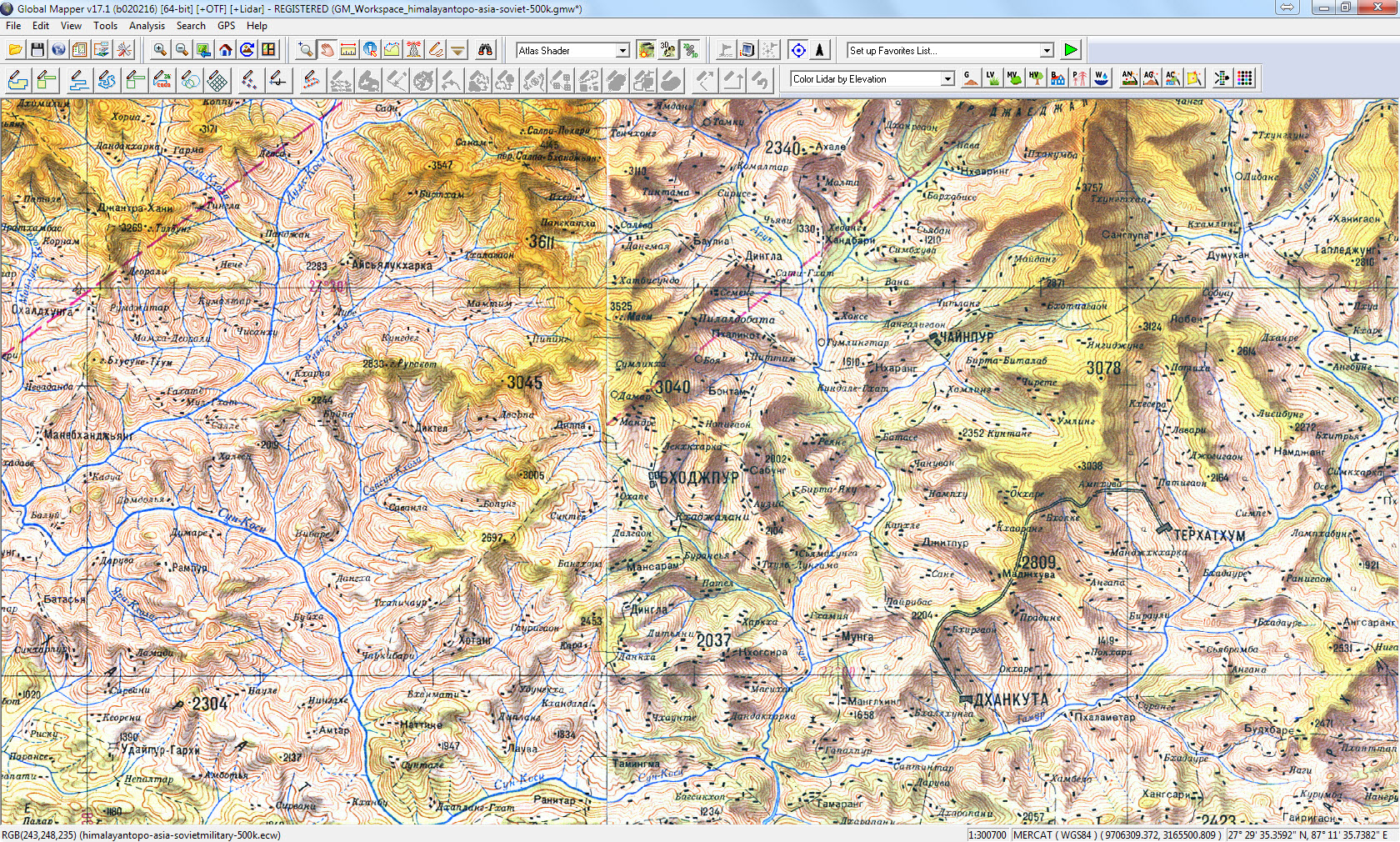
Task: Click the Lidar colored dots palette icon
Action: pyautogui.click(x=1245, y=79)
